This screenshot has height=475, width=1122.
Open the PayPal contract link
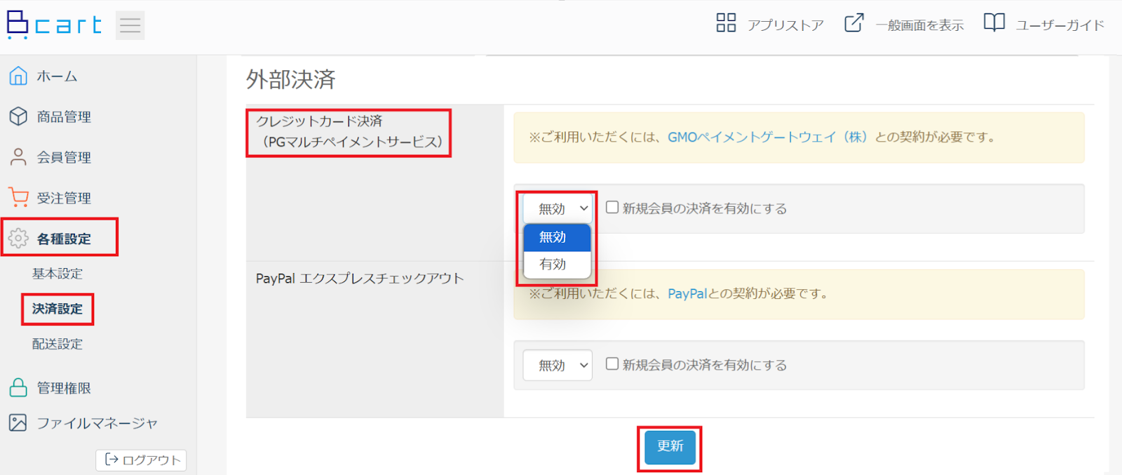pyautogui.click(x=688, y=294)
